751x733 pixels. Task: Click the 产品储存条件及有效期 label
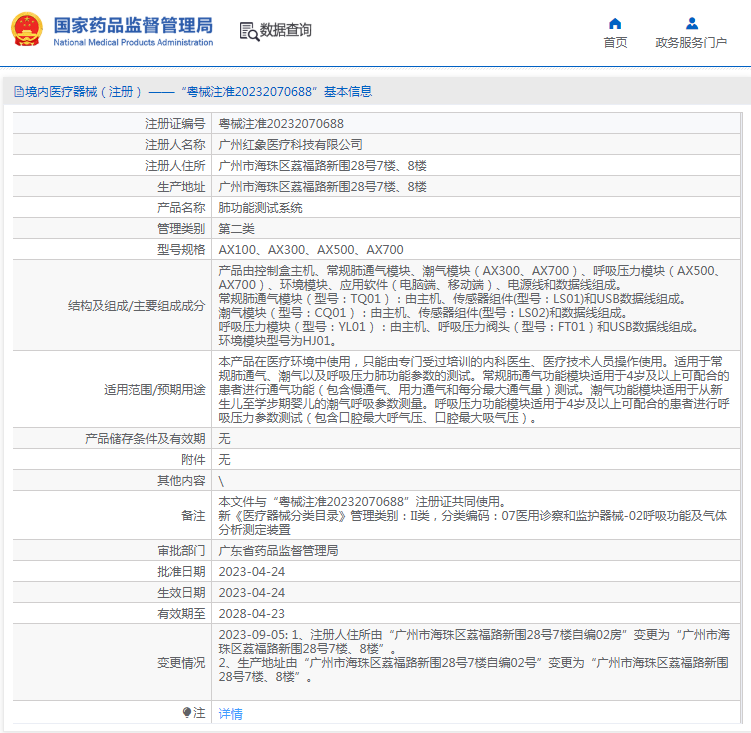click(x=145, y=438)
